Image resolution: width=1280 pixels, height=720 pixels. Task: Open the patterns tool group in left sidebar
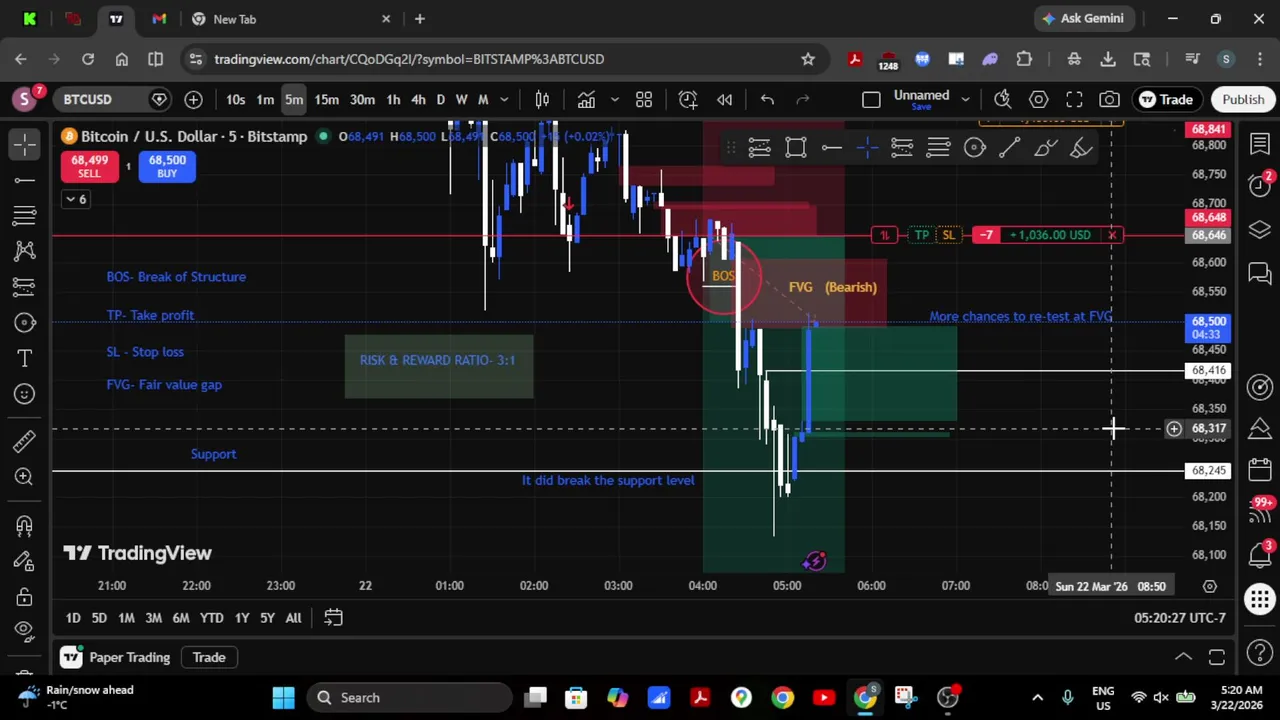tap(25, 251)
